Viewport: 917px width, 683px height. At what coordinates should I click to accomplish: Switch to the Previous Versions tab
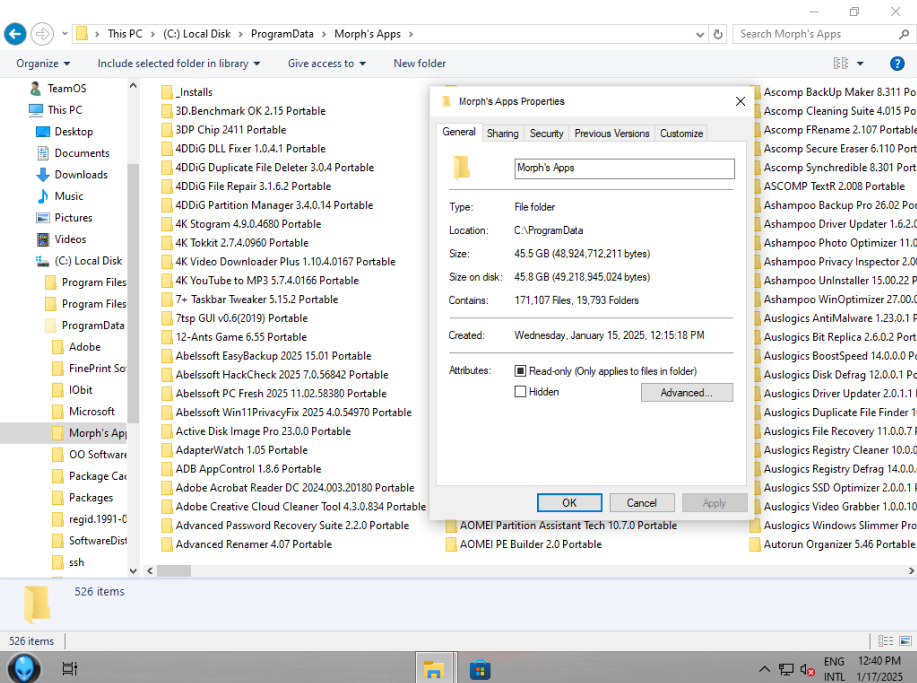pos(612,133)
